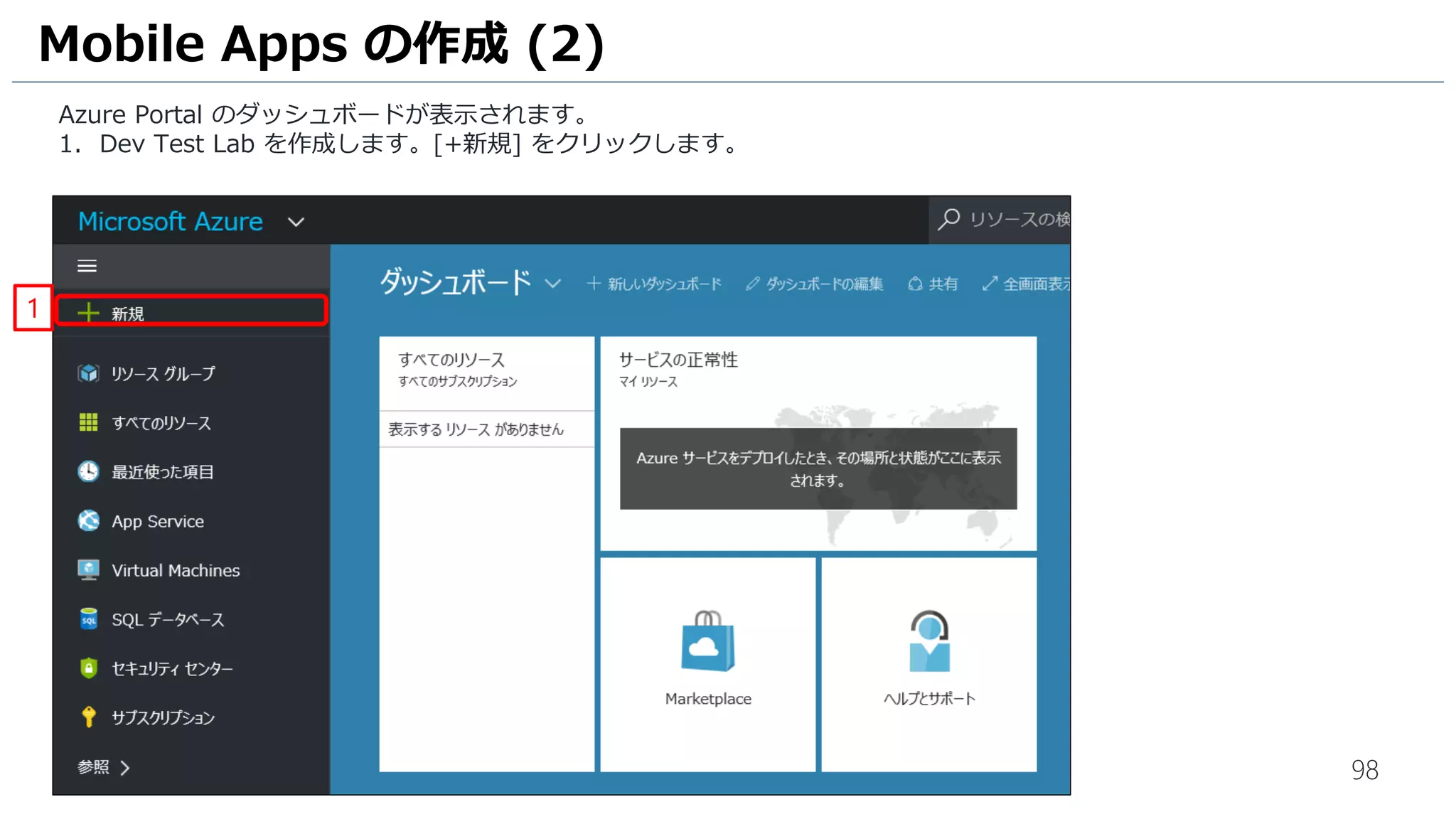Screen dimensions: 1456x819
Task: Click 全画面表示 label
Action: pyautogui.click(x=1037, y=284)
